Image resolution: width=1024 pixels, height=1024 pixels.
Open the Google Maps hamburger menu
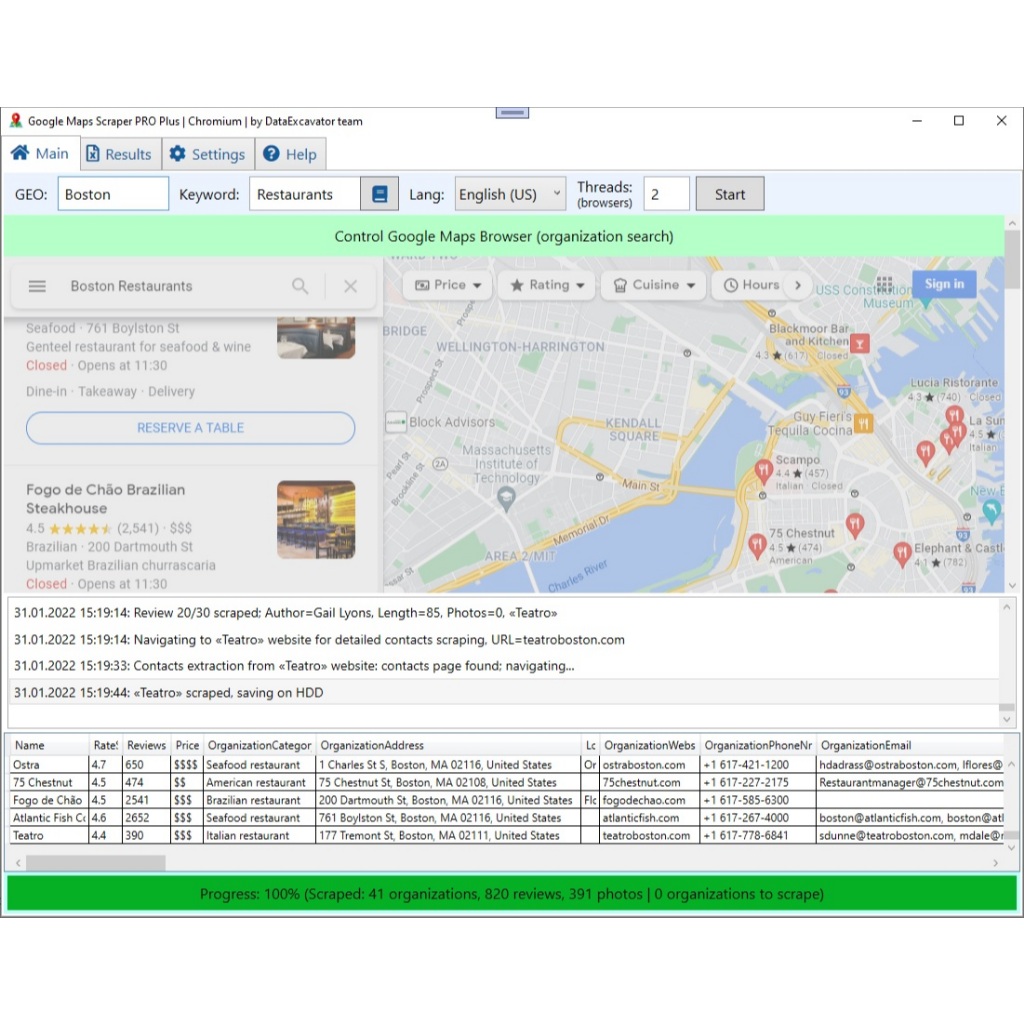tap(37, 286)
